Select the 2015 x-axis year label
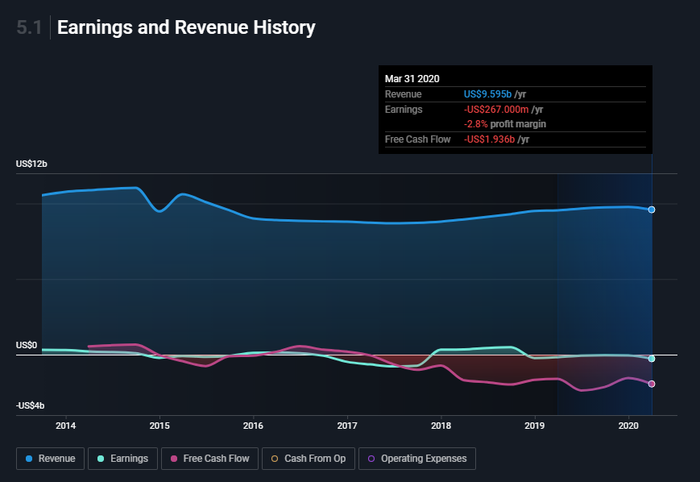The image size is (700, 482). [x=159, y=425]
